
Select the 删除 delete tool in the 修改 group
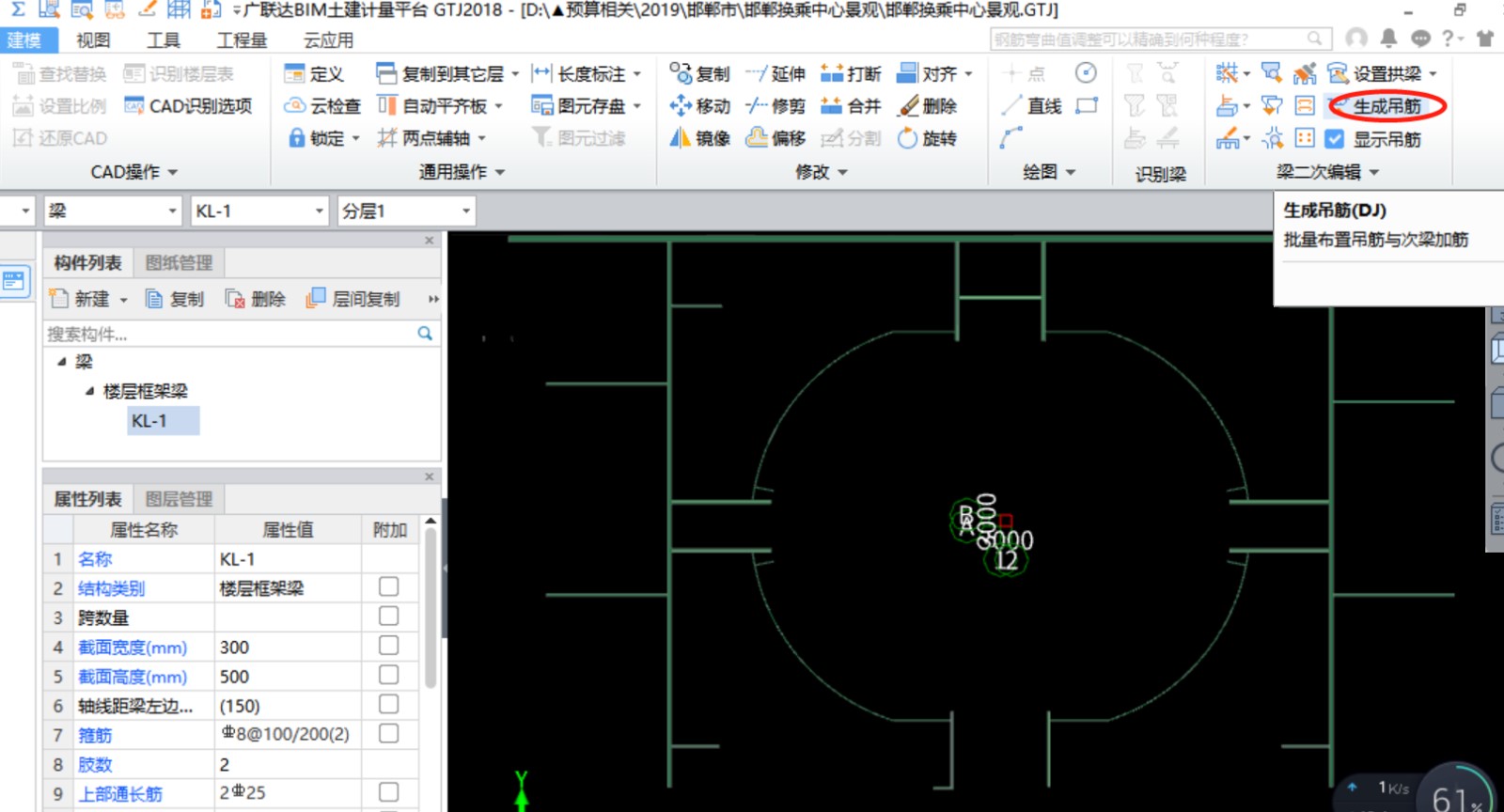coord(928,106)
